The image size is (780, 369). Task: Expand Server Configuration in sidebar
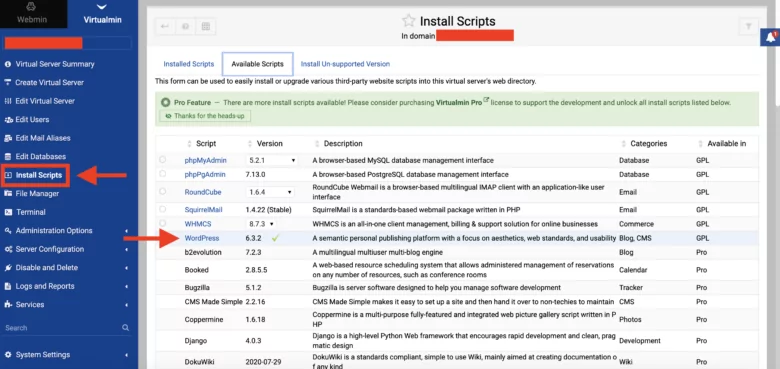pos(66,249)
